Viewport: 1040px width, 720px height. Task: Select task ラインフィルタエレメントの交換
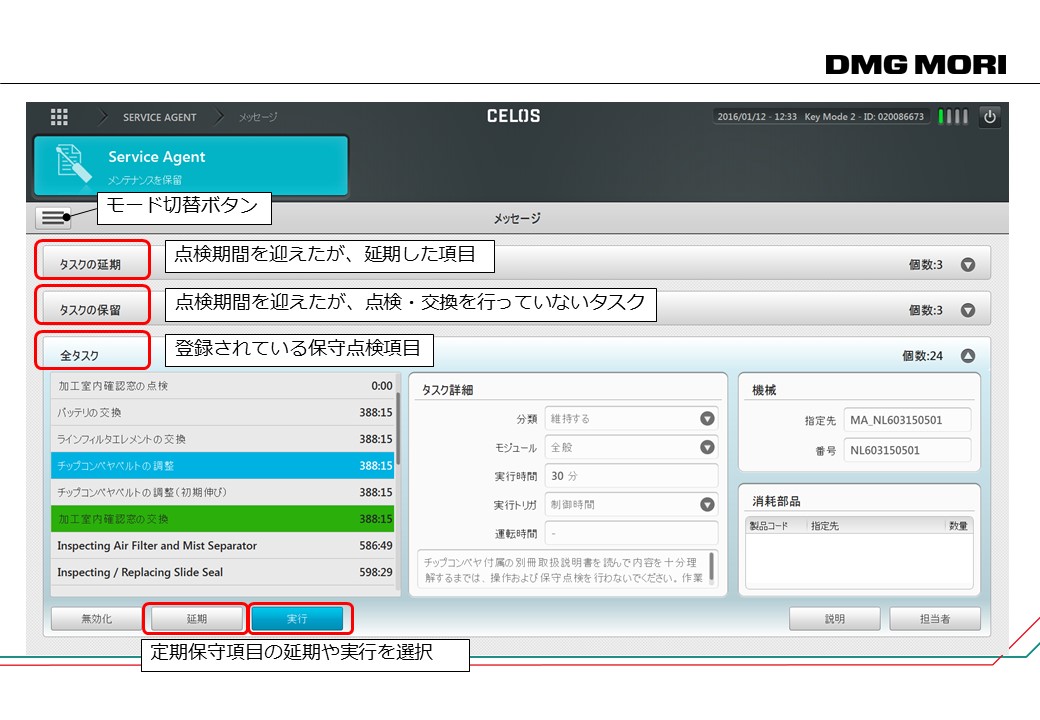pyautogui.click(x=222, y=439)
